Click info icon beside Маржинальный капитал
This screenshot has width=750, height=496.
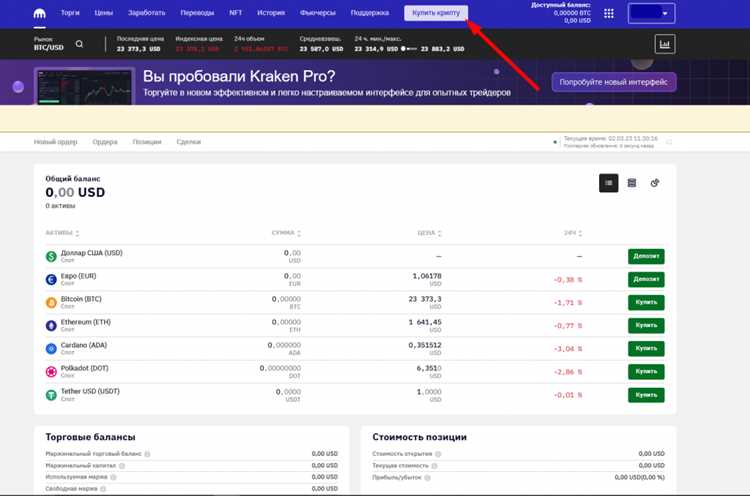point(122,466)
